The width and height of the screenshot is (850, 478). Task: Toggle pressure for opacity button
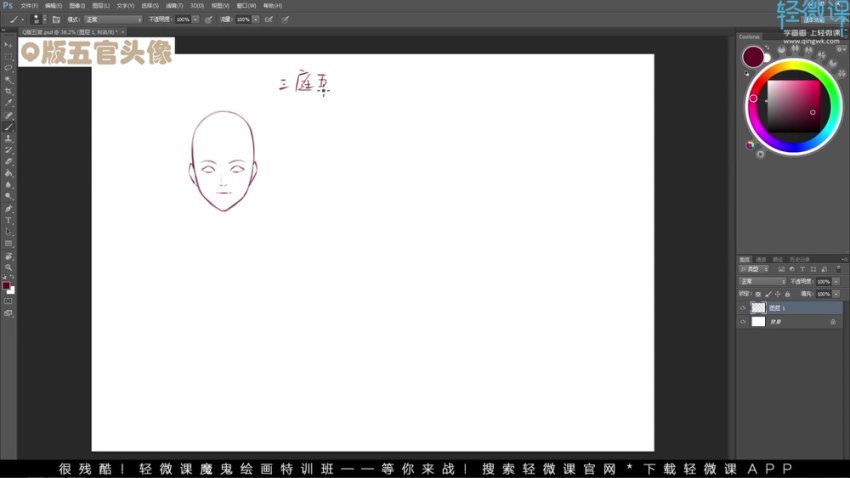pyautogui.click(x=208, y=20)
